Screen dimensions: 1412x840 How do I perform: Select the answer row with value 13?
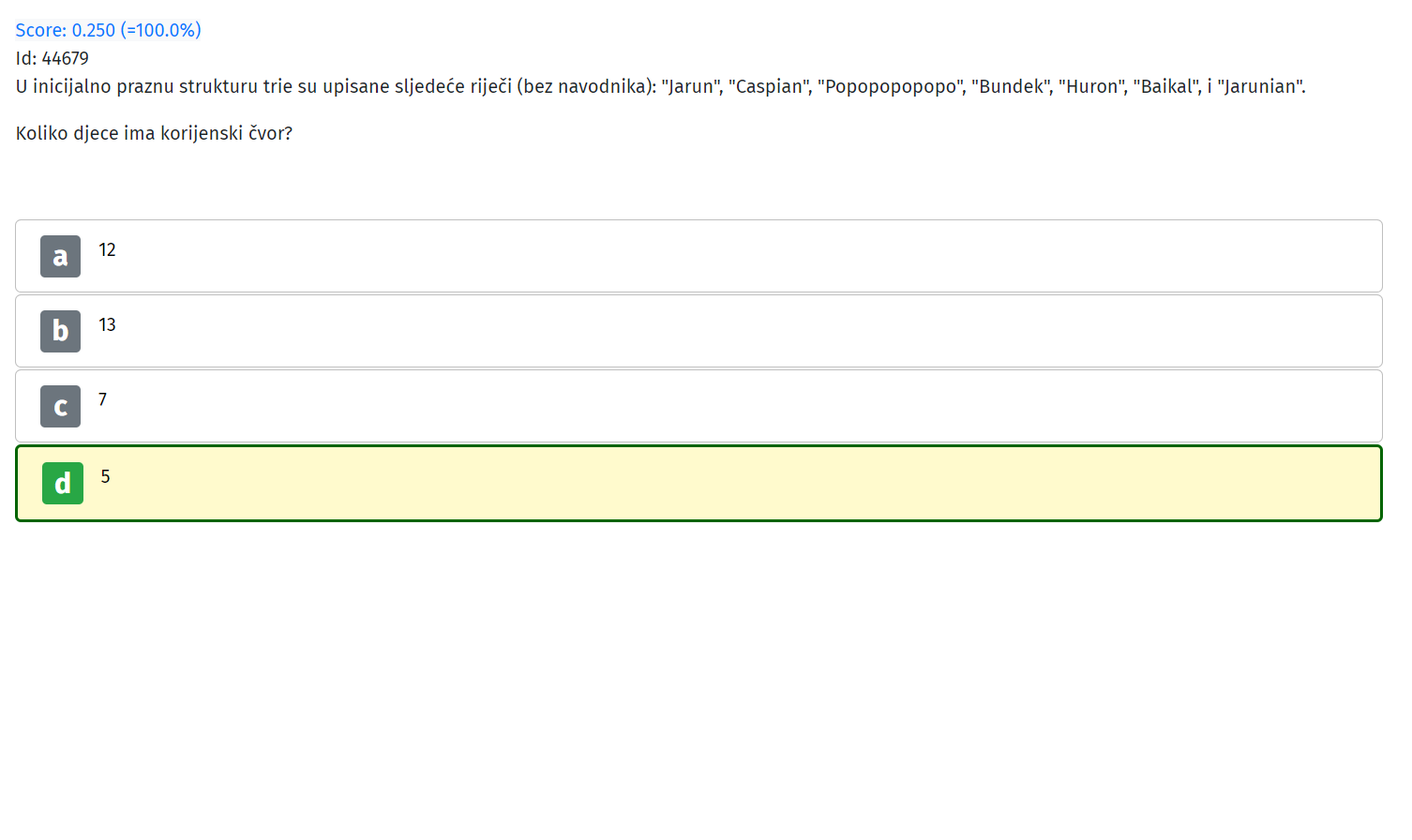[x=698, y=331]
